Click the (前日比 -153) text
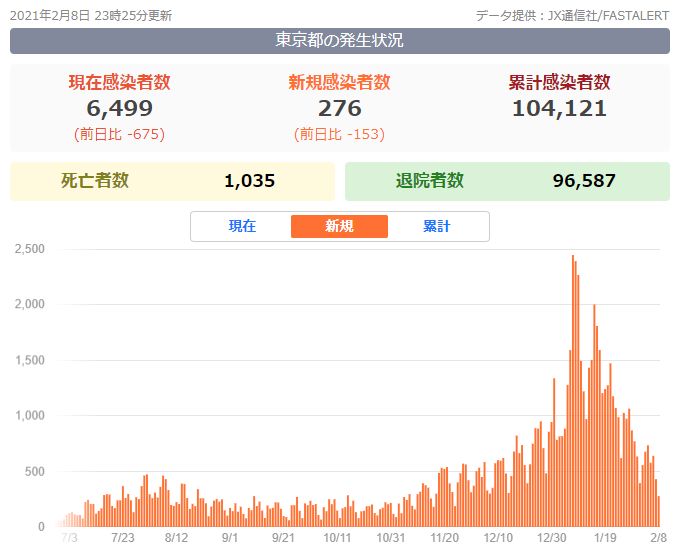The width and height of the screenshot is (697, 552). pyautogui.click(x=339, y=134)
